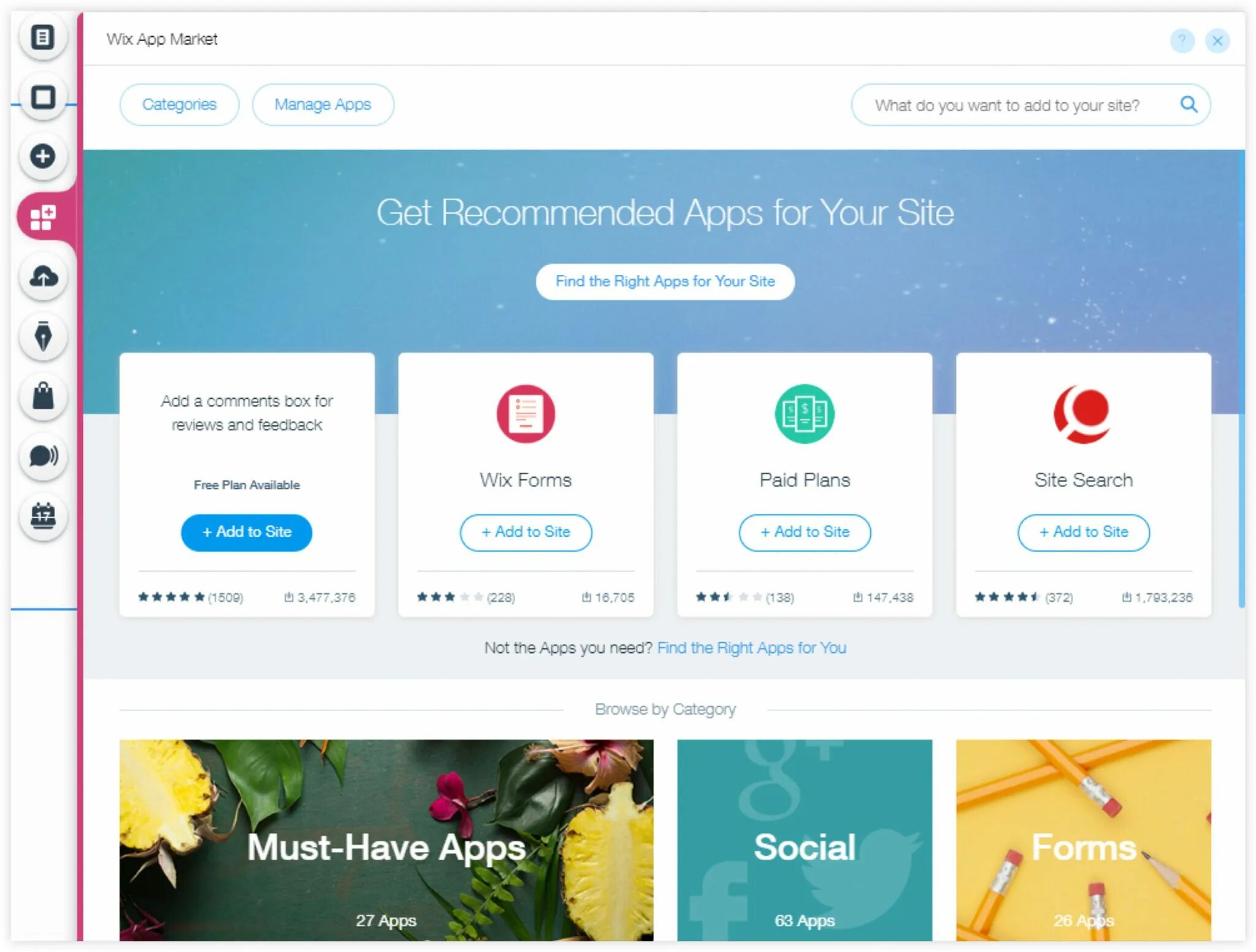Open the Manage Apps tab
This screenshot has height=952, width=1256.
[322, 103]
